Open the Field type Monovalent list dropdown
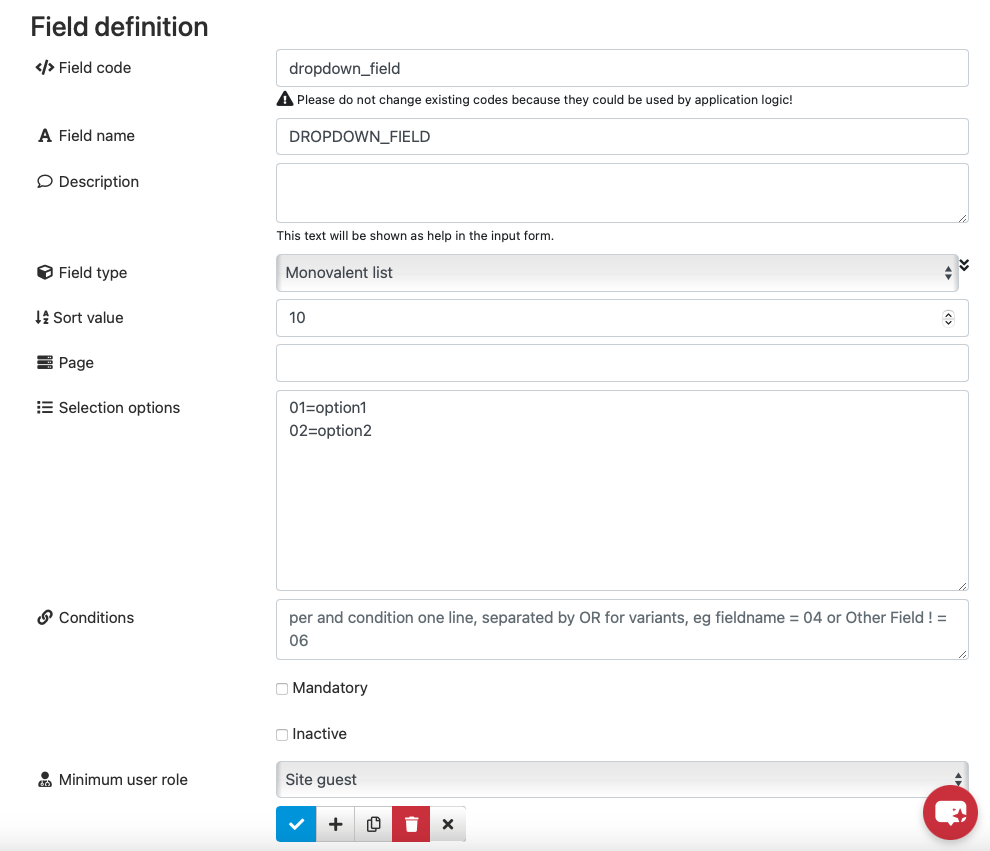This screenshot has width=990, height=851. coord(617,273)
